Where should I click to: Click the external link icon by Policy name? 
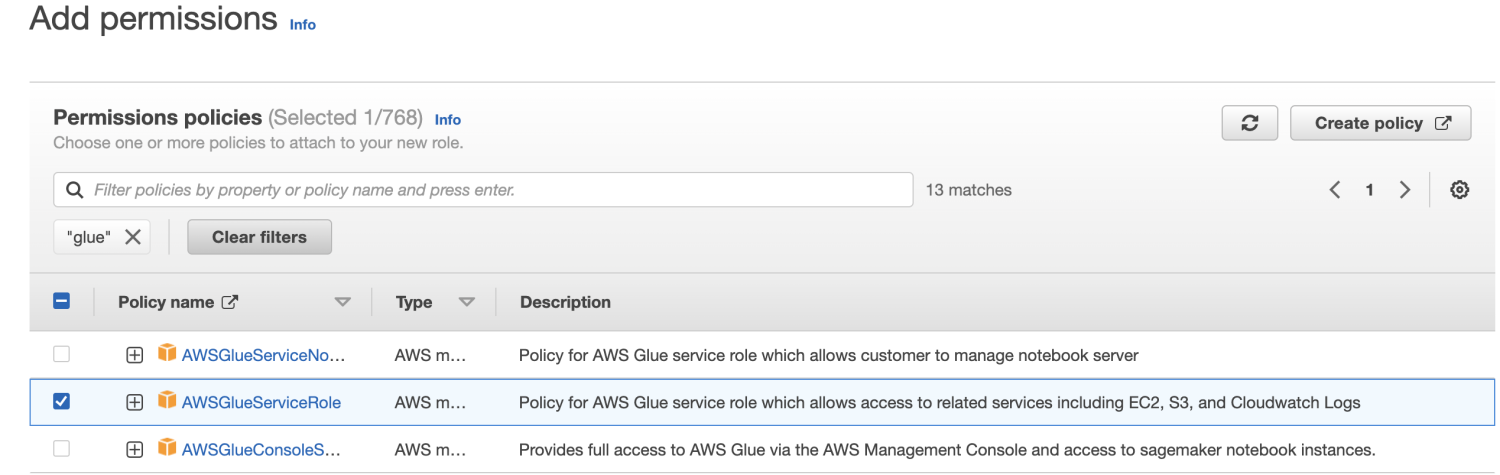click(230, 302)
